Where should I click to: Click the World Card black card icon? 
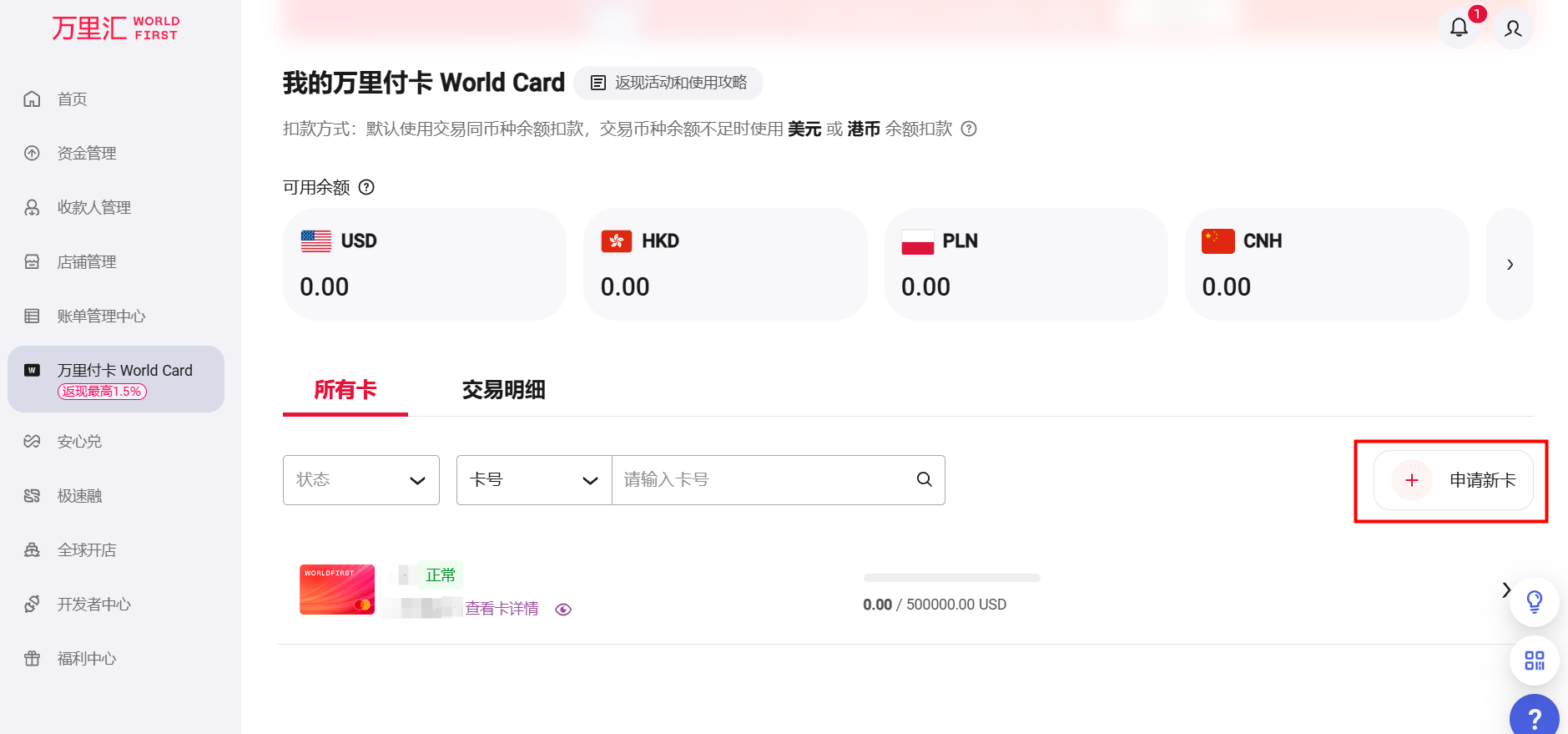coord(32,370)
